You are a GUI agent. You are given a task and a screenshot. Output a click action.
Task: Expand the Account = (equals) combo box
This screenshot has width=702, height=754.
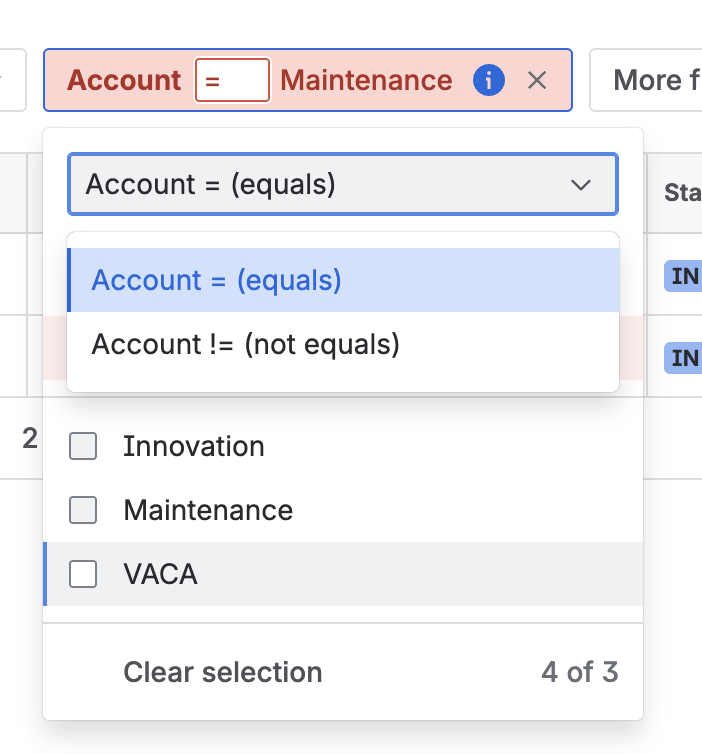point(343,184)
